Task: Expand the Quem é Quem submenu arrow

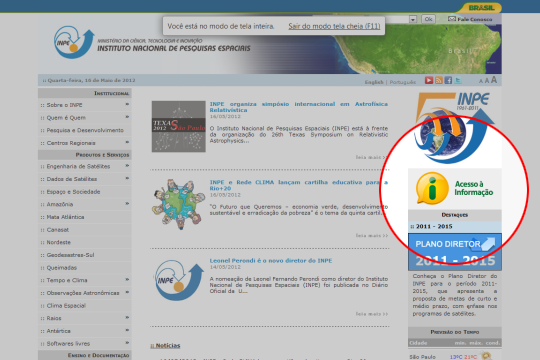Action: [127, 117]
